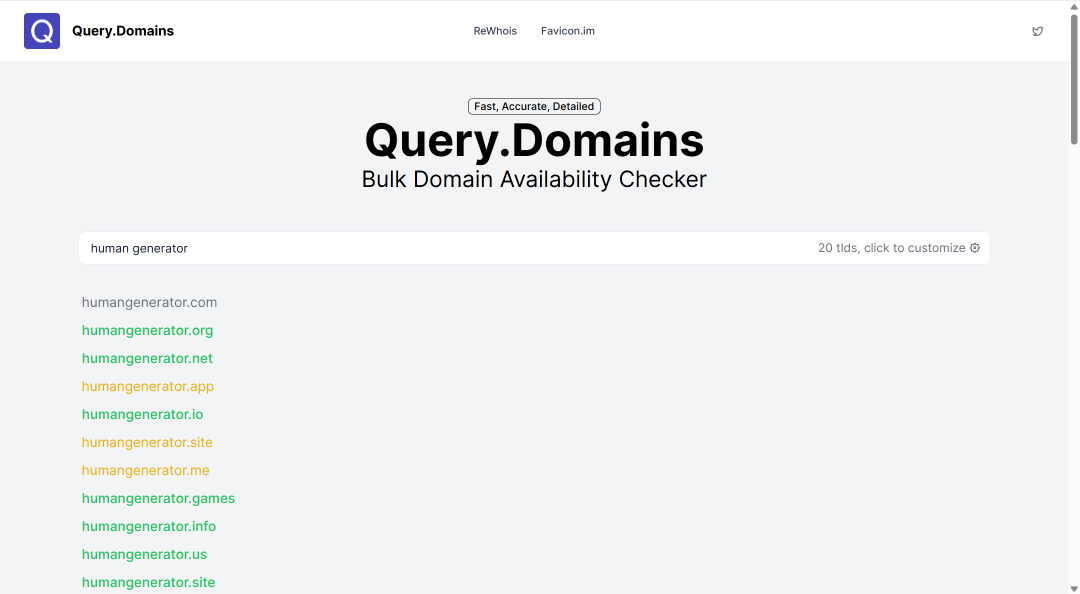The image size is (1080, 594).
Task: Select humangenerator.us result
Action: pyautogui.click(x=144, y=555)
